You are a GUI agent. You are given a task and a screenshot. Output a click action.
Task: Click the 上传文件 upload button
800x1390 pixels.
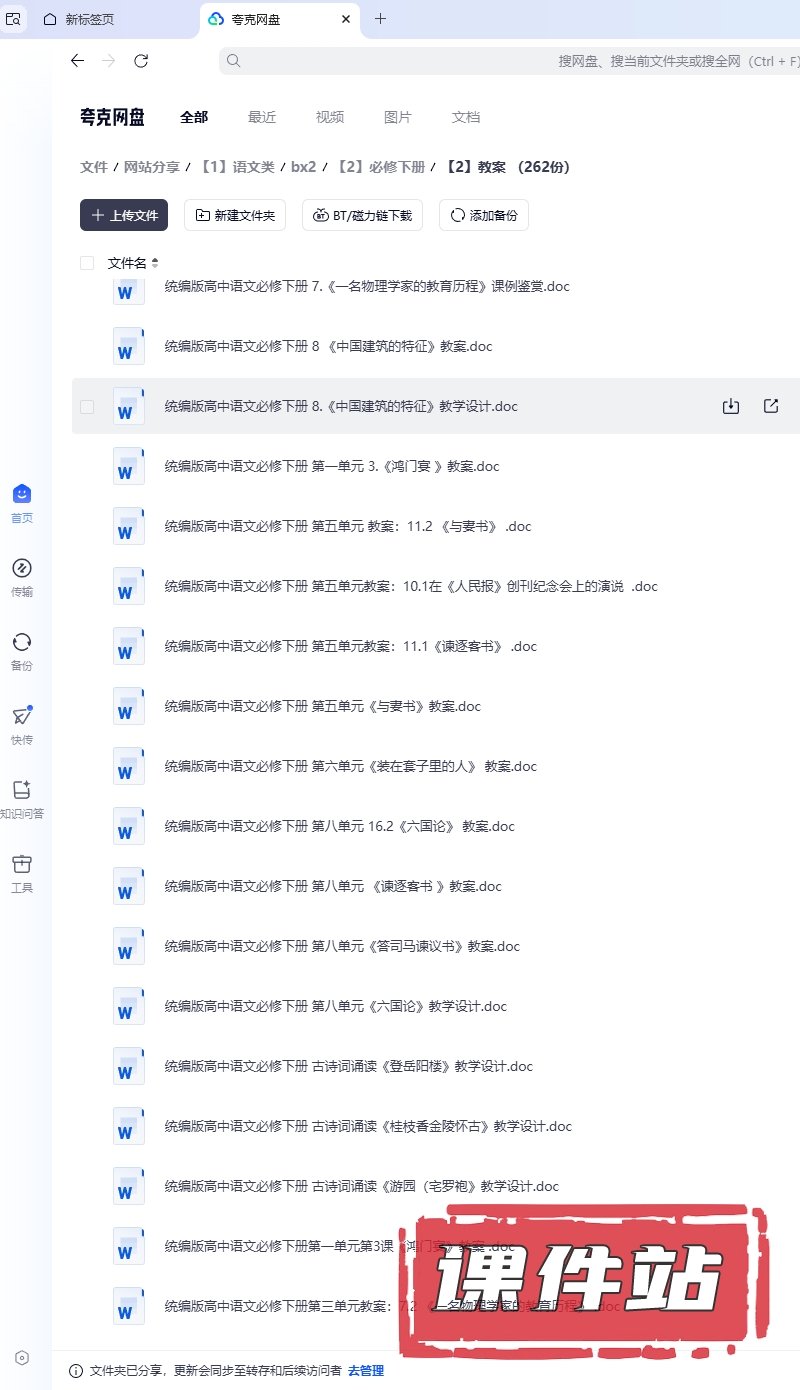(x=124, y=215)
